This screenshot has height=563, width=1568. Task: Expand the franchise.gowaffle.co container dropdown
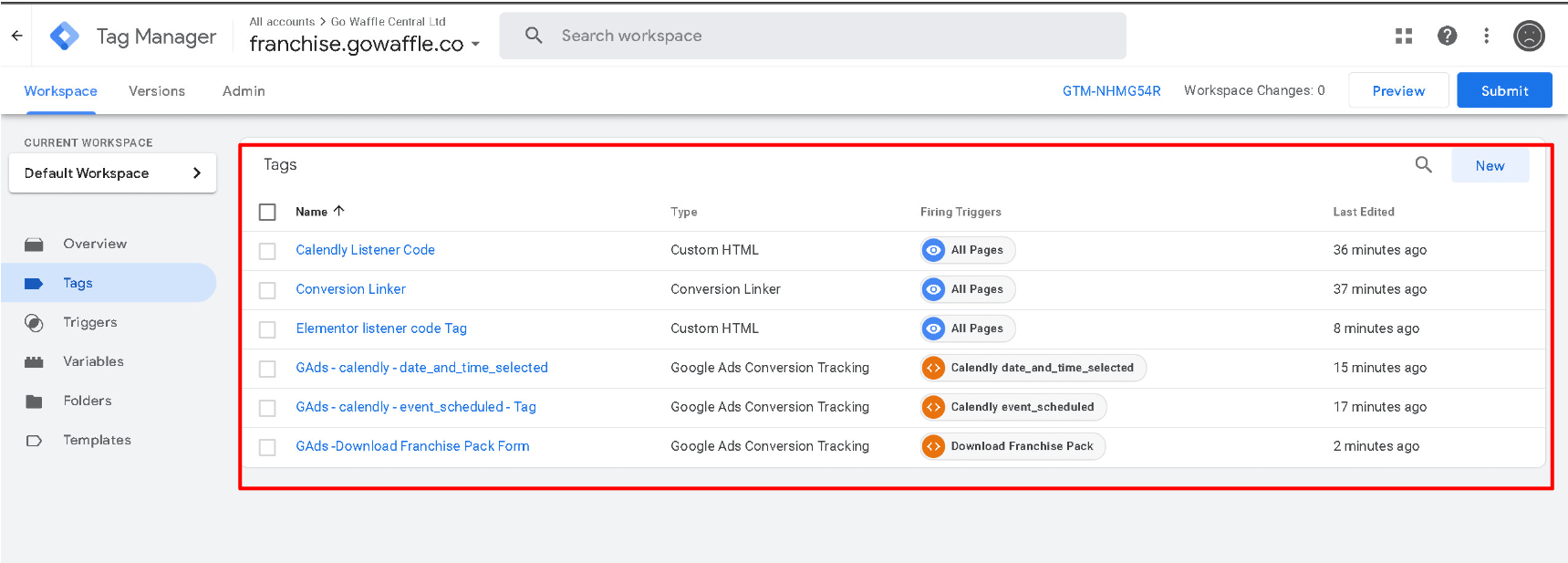475,44
